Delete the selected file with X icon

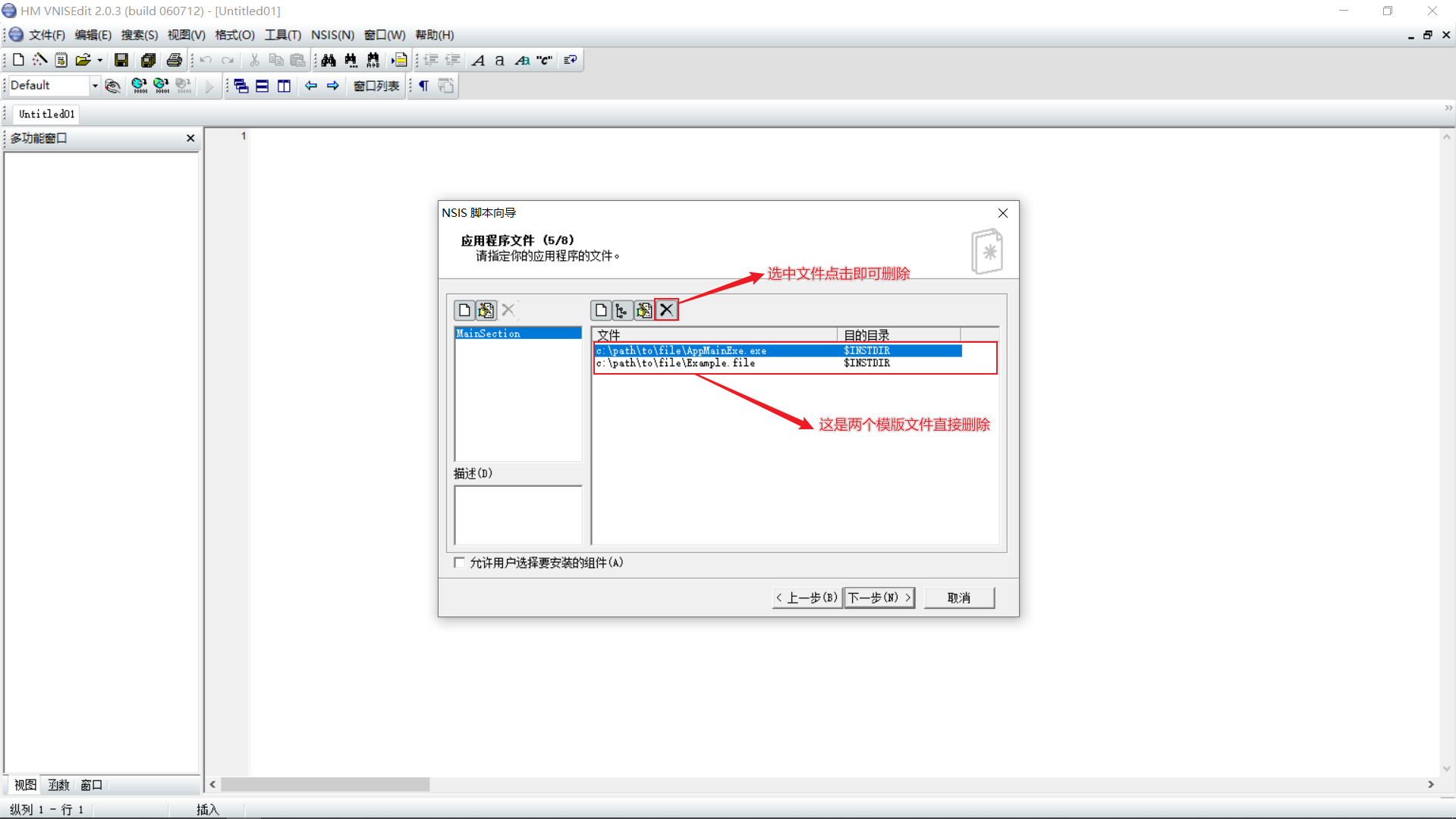pyautogui.click(x=666, y=310)
